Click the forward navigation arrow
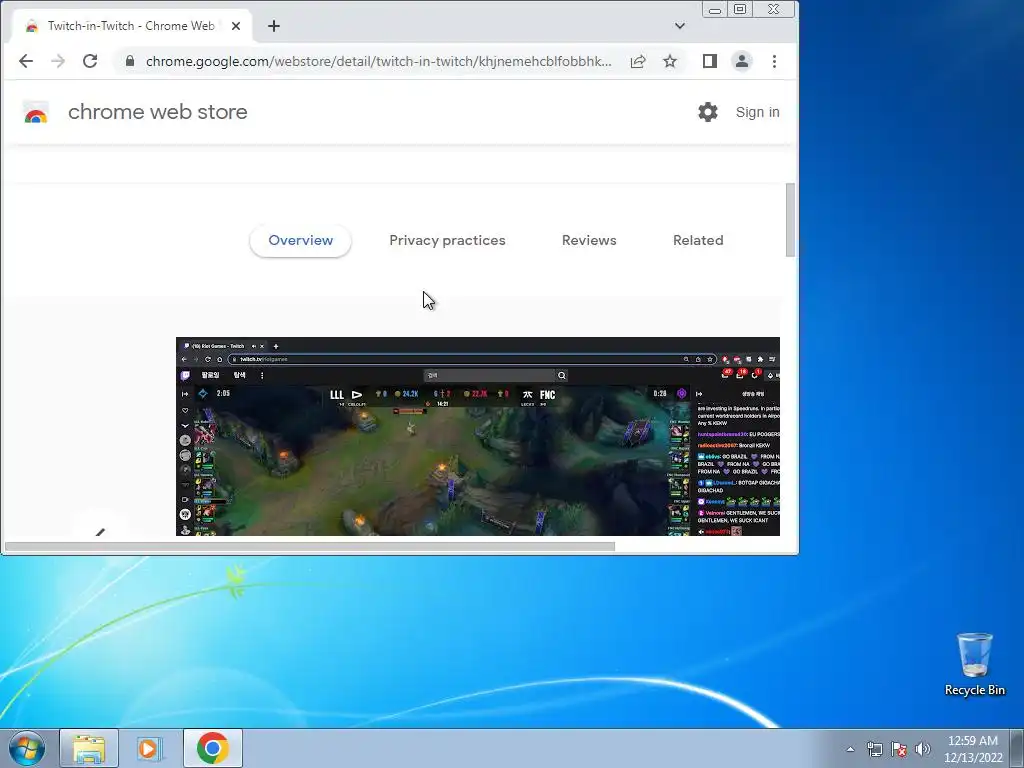 [x=58, y=61]
